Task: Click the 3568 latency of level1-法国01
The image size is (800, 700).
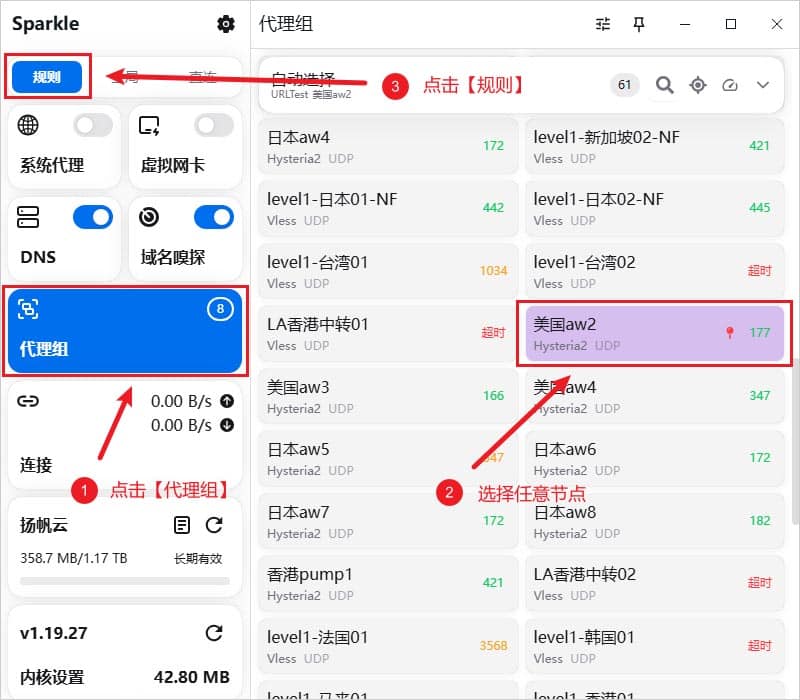Action: click(x=493, y=646)
